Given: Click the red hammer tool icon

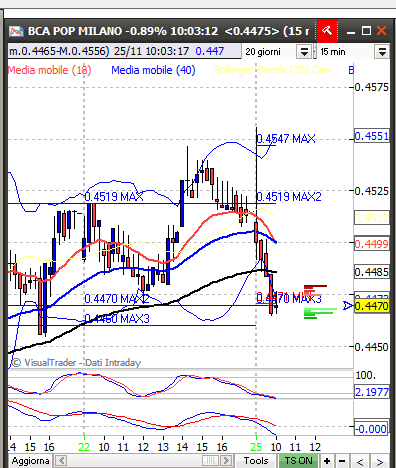Looking at the screenshot, I should click(327, 31).
